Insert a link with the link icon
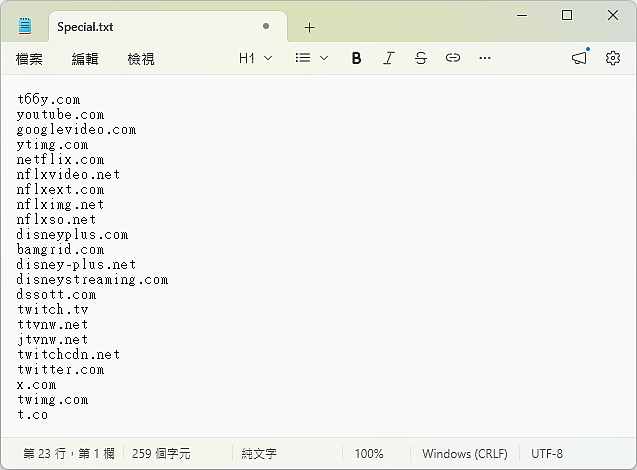This screenshot has width=637, height=470. tap(453, 58)
